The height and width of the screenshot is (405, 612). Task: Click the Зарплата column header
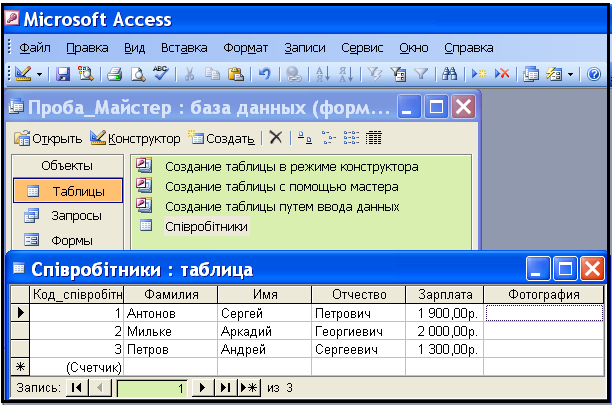coord(445,294)
